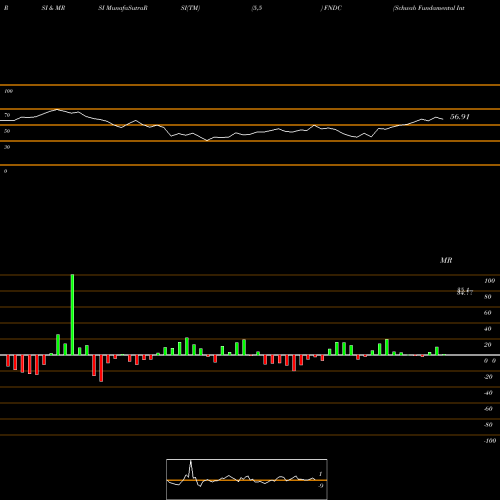Click the RSI value 56.91 label

click(x=460, y=117)
